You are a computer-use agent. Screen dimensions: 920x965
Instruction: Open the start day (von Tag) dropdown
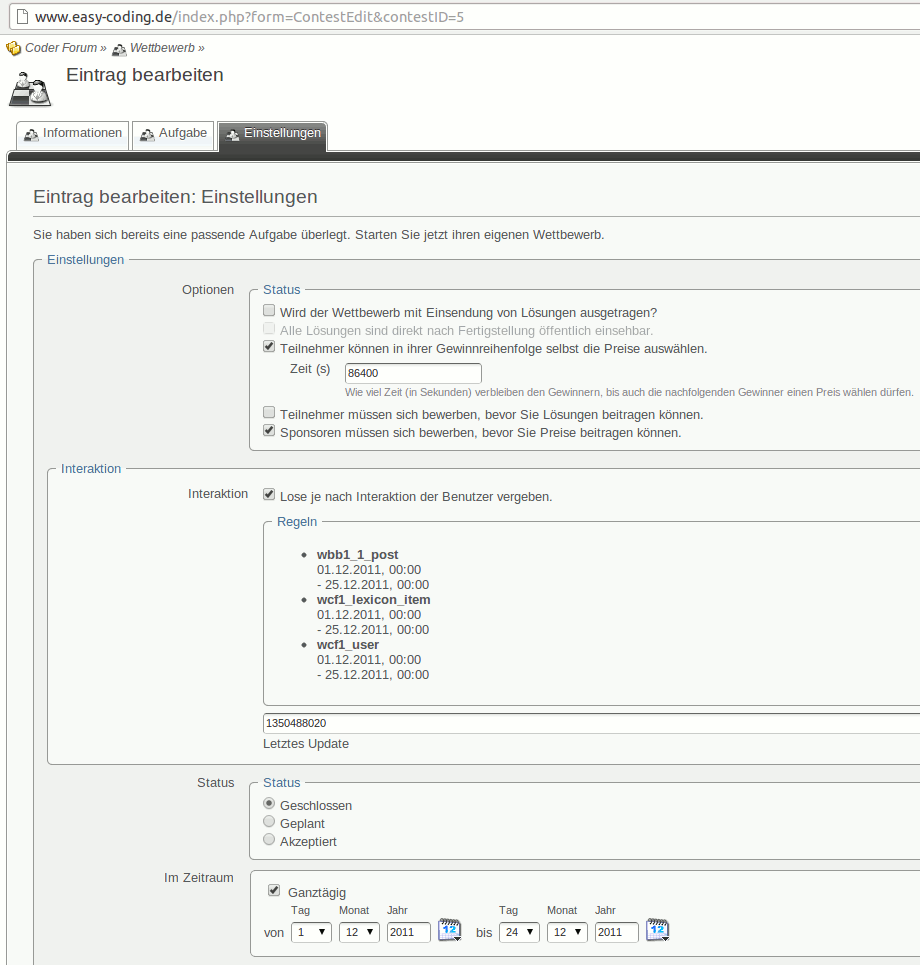point(311,932)
